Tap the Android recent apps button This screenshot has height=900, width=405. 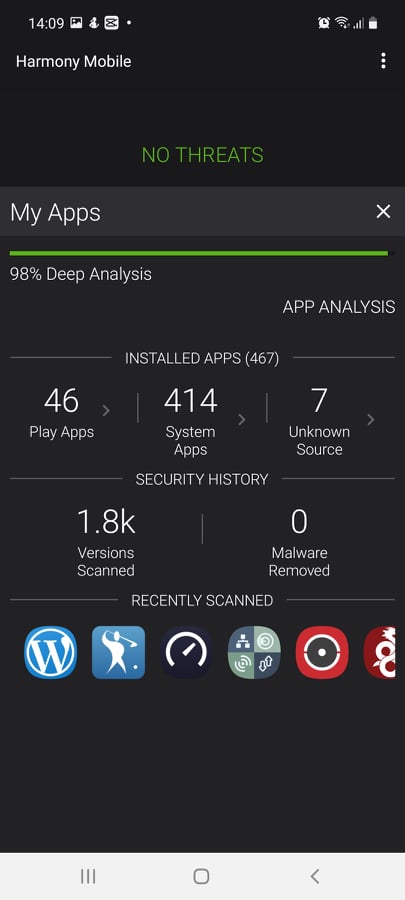(88, 876)
